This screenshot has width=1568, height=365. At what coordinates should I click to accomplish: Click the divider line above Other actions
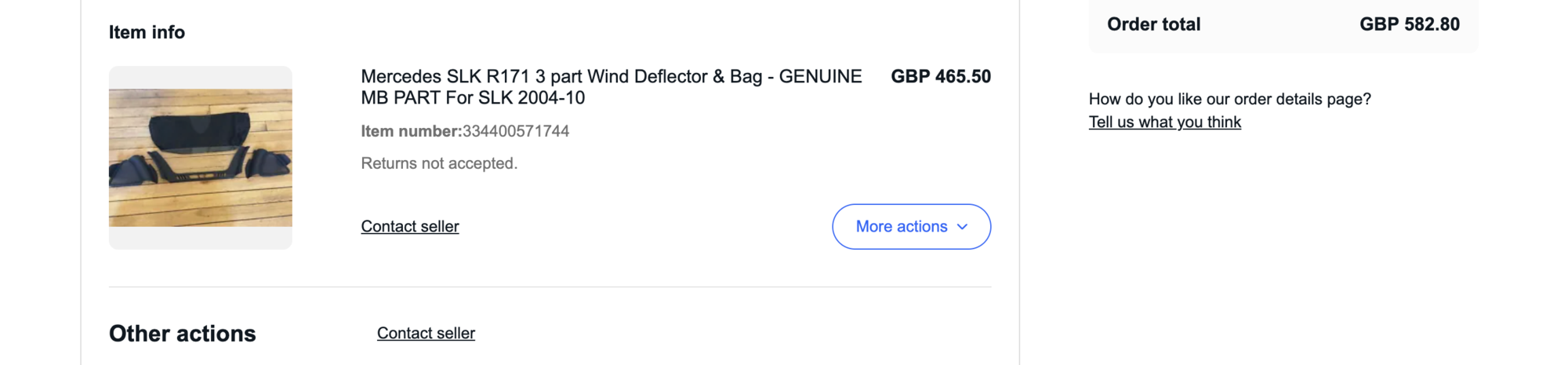549,287
